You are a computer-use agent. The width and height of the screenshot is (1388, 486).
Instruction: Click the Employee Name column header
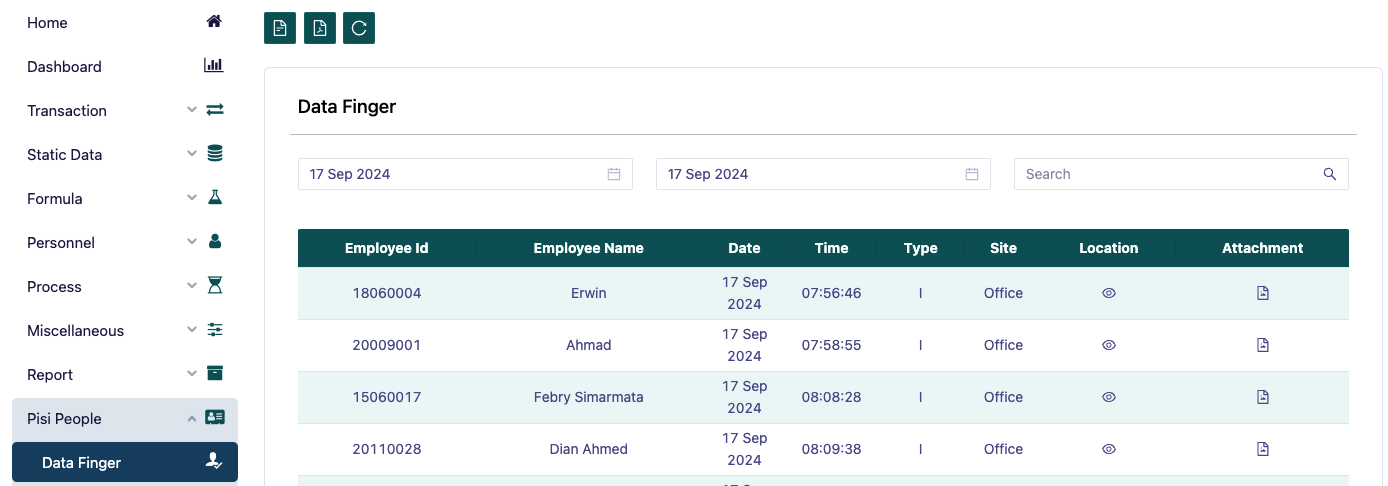[588, 248]
